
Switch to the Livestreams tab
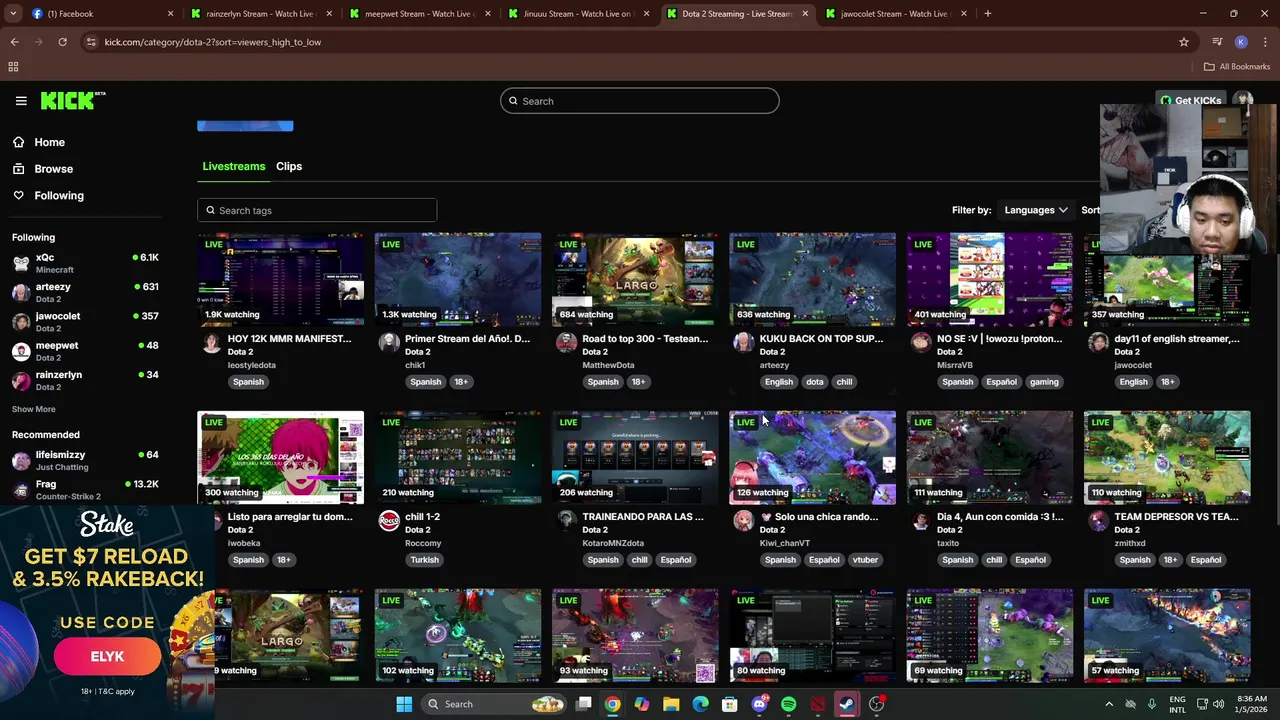pyautogui.click(x=234, y=166)
